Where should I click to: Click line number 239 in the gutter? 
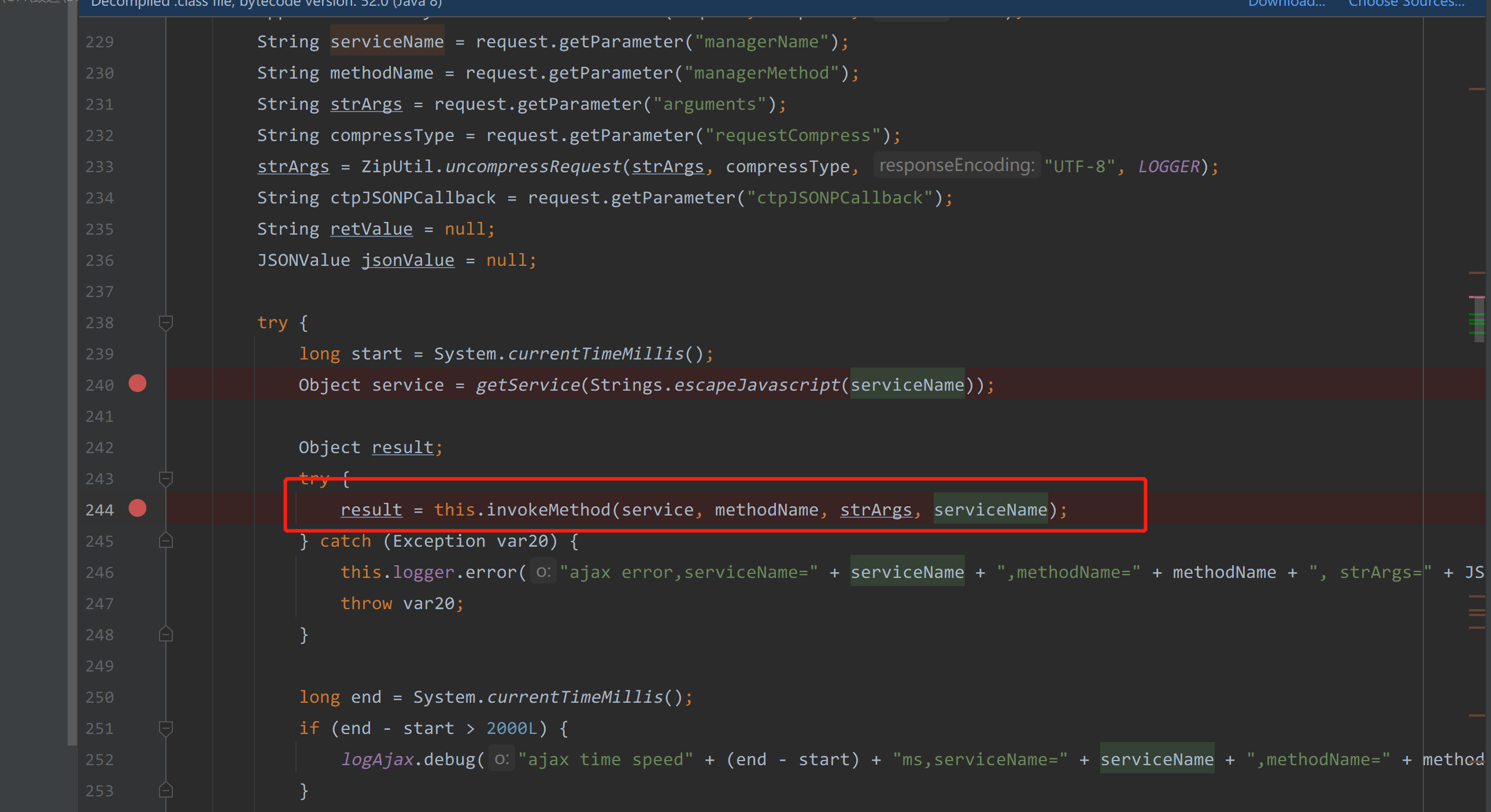click(x=99, y=354)
